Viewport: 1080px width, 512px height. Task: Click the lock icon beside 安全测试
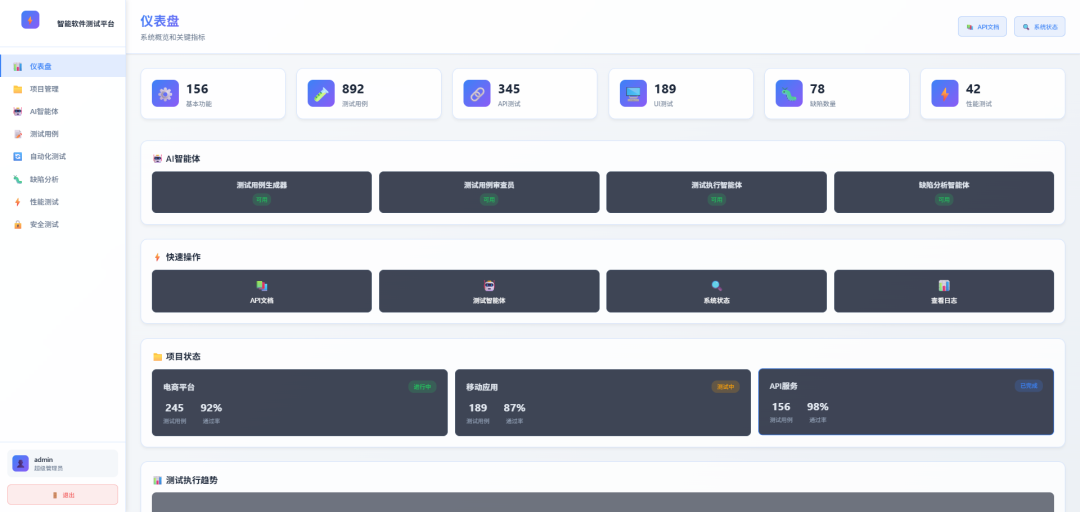[17, 225]
